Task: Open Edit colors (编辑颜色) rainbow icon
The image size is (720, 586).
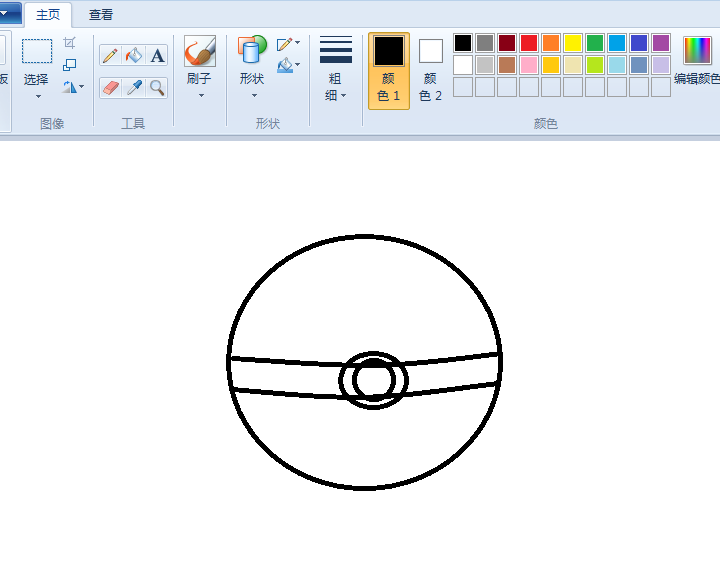Action: coord(697,50)
